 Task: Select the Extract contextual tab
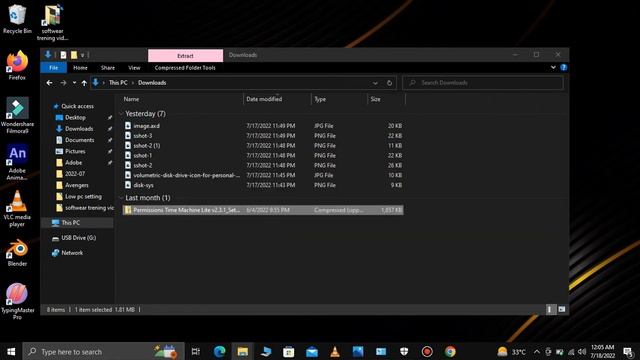185,56
